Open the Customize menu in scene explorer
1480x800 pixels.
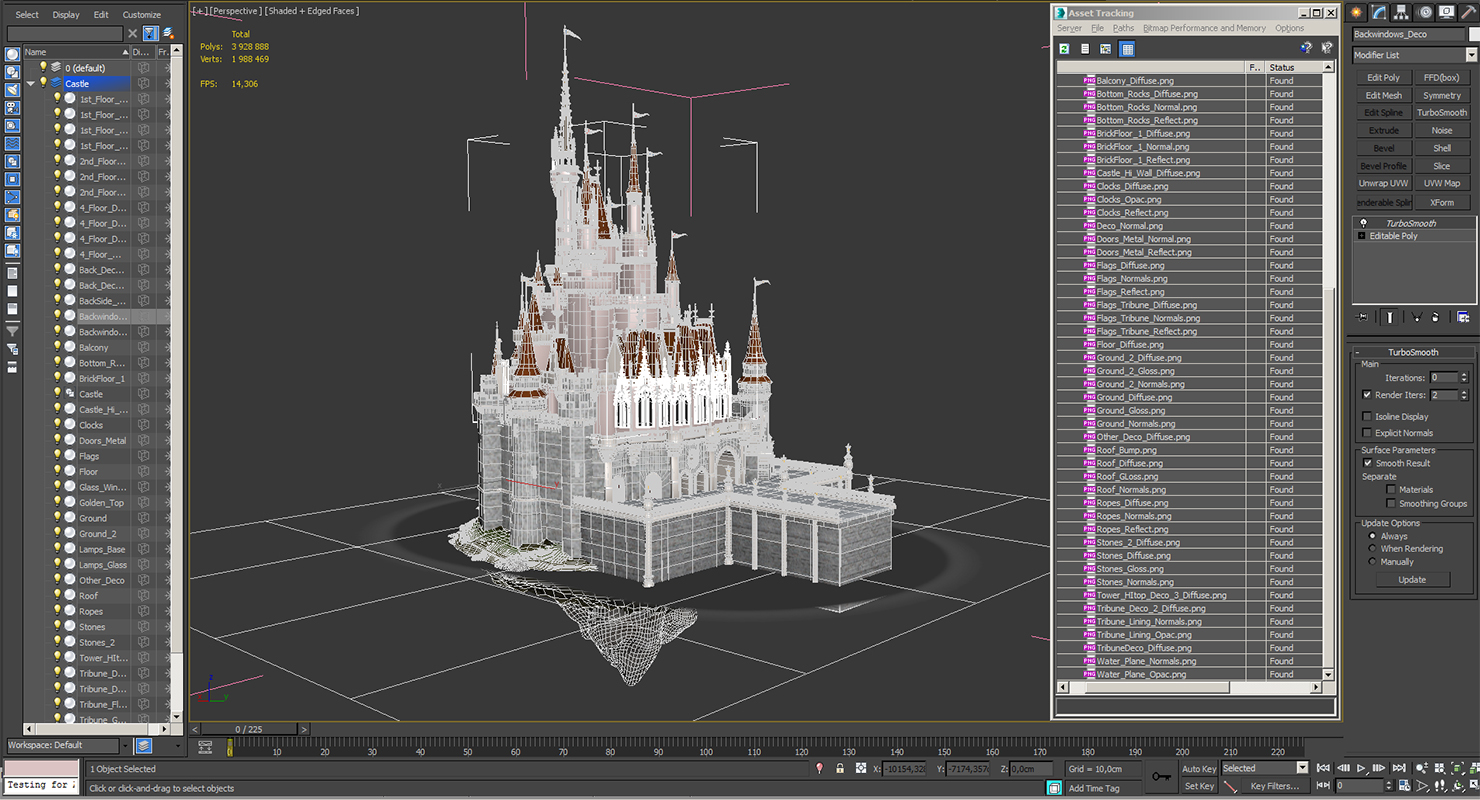click(141, 15)
